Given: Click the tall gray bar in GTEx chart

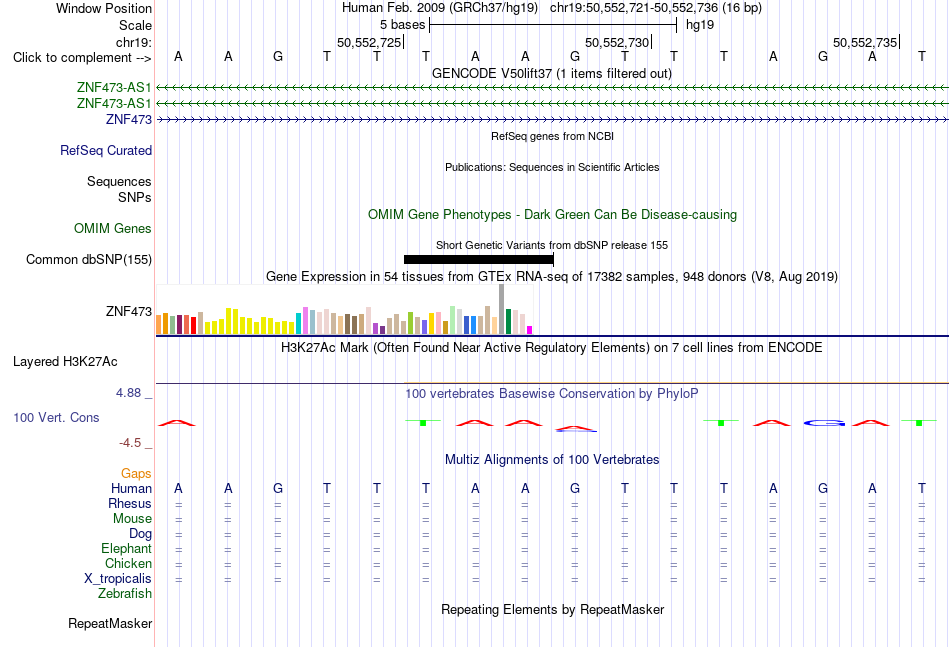Looking at the screenshot, I should pyautogui.click(x=502, y=309).
